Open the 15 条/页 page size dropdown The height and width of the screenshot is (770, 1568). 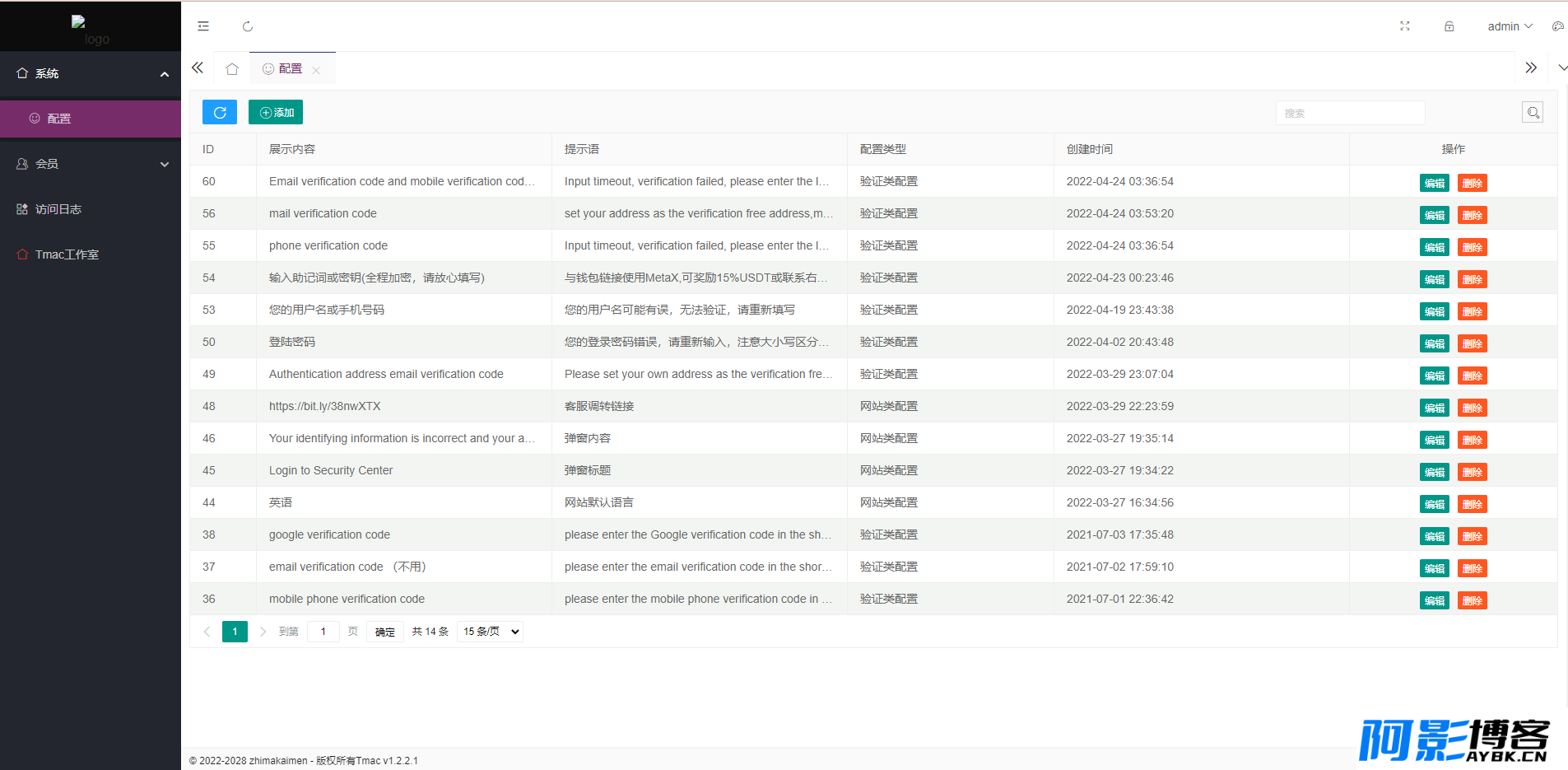pyautogui.click(x=491, y=632)
